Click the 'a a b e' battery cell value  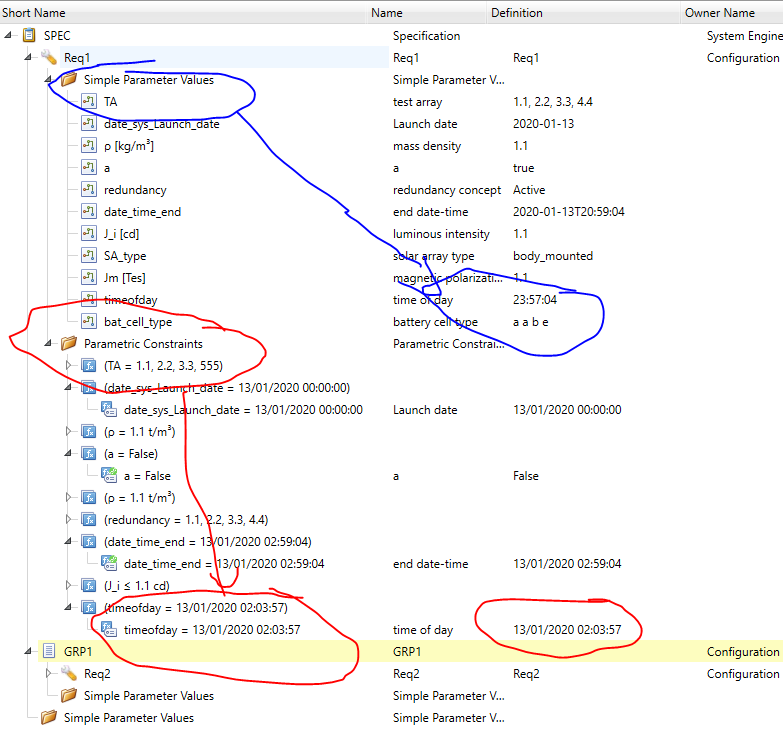click(530, 322)
